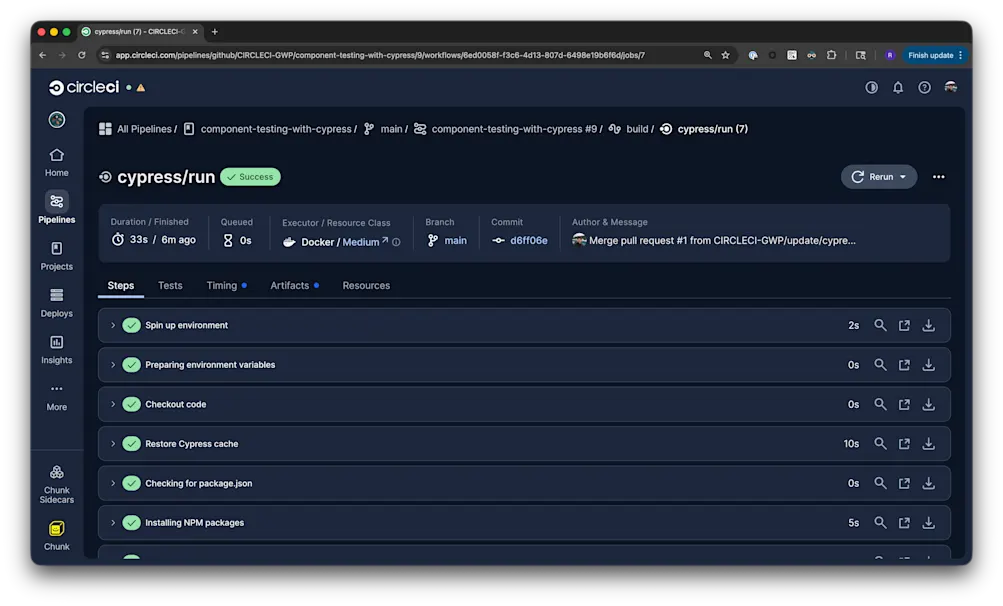
Task: Open component-testing-with-cypress #9 pipeline breadcrumb
Action: pos(506,129)
